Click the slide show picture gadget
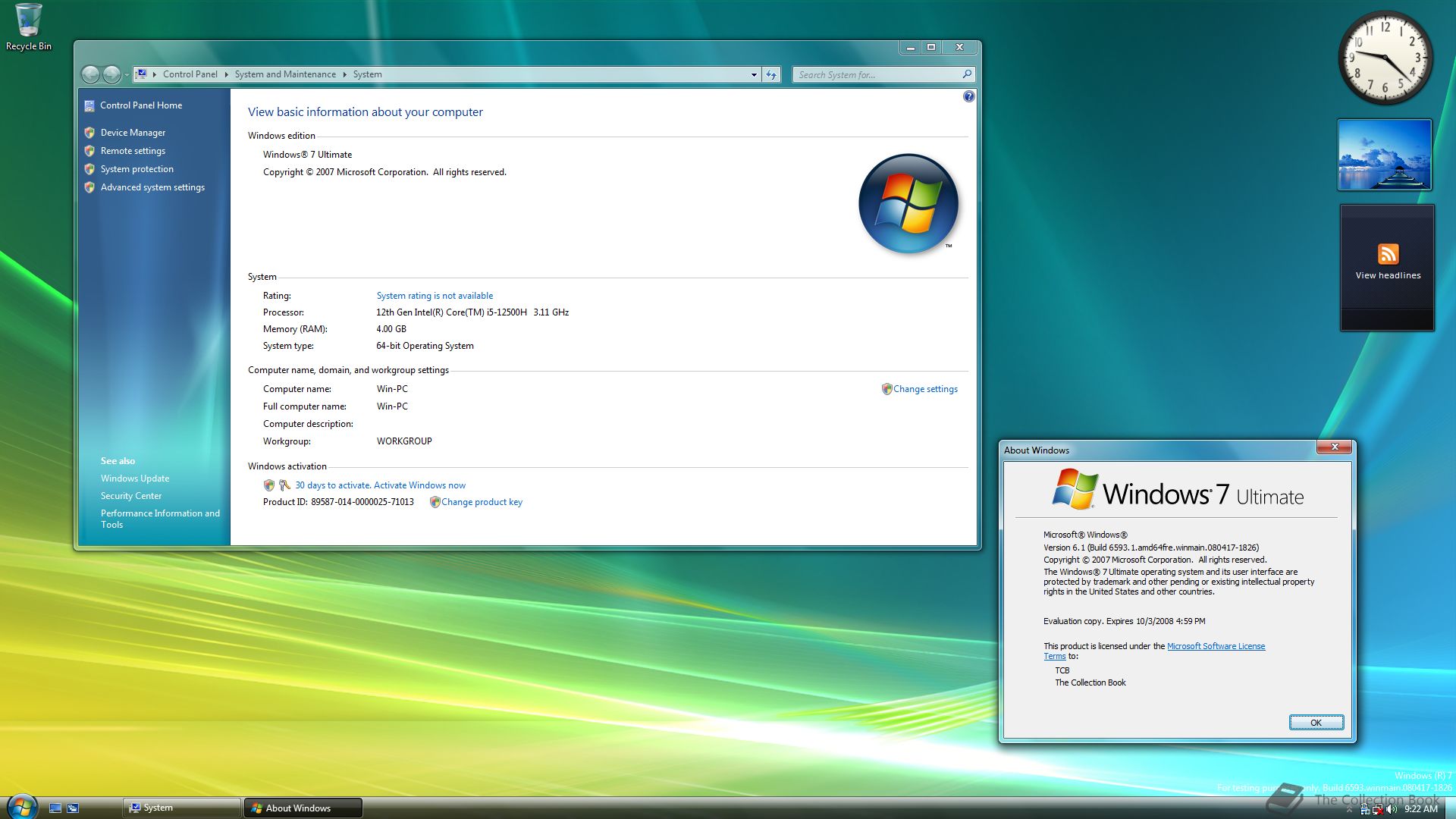Screen dimensions: 1456x819 click(x=1384, y=155)
